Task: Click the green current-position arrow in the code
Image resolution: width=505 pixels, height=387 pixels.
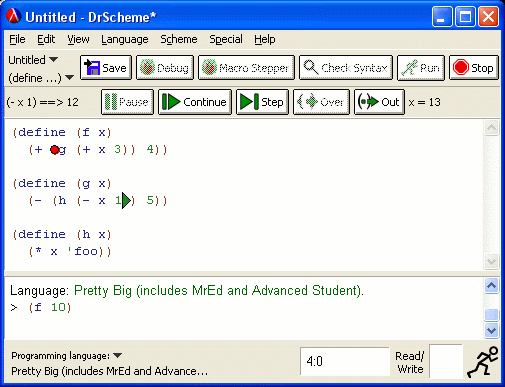Action: tap(126, 200)
